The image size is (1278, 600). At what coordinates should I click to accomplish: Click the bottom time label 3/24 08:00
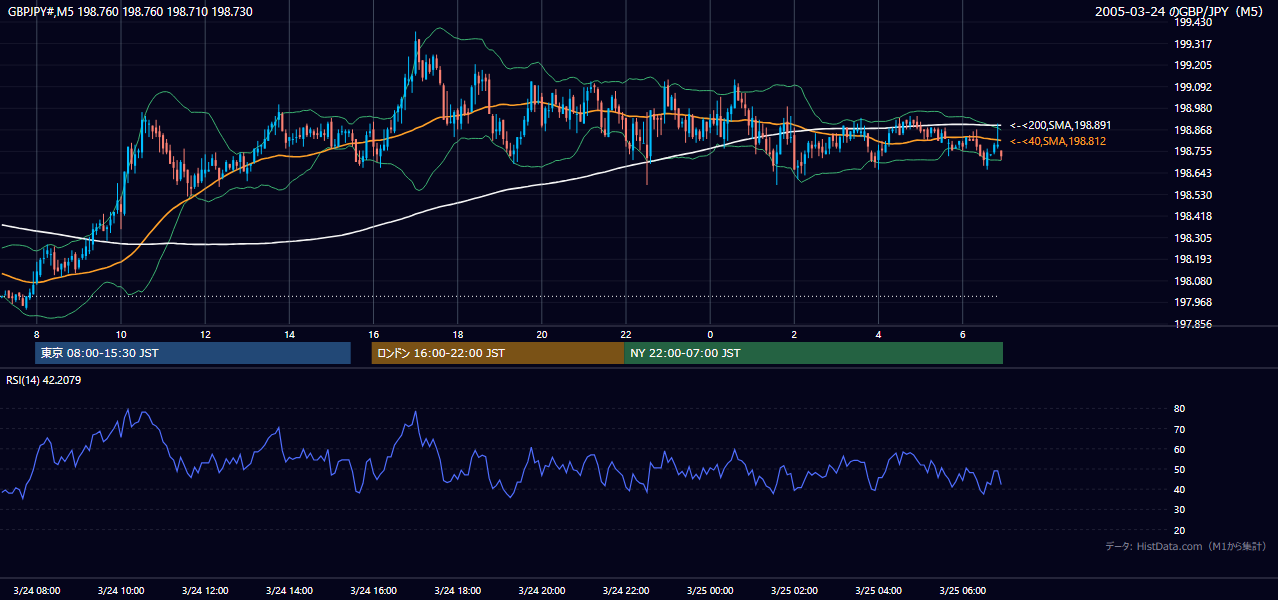point(37,590)
